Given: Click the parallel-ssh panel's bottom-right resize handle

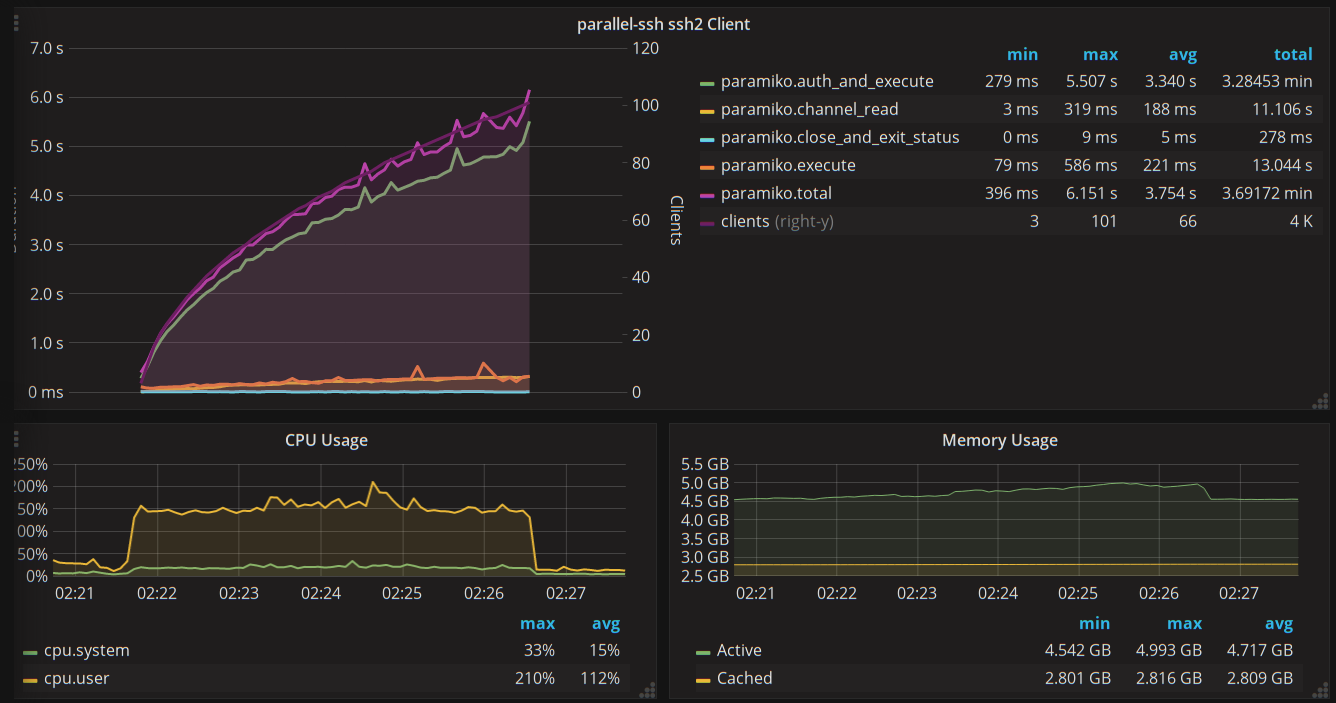Looking at the screenshot, I should pos(1320,401).
